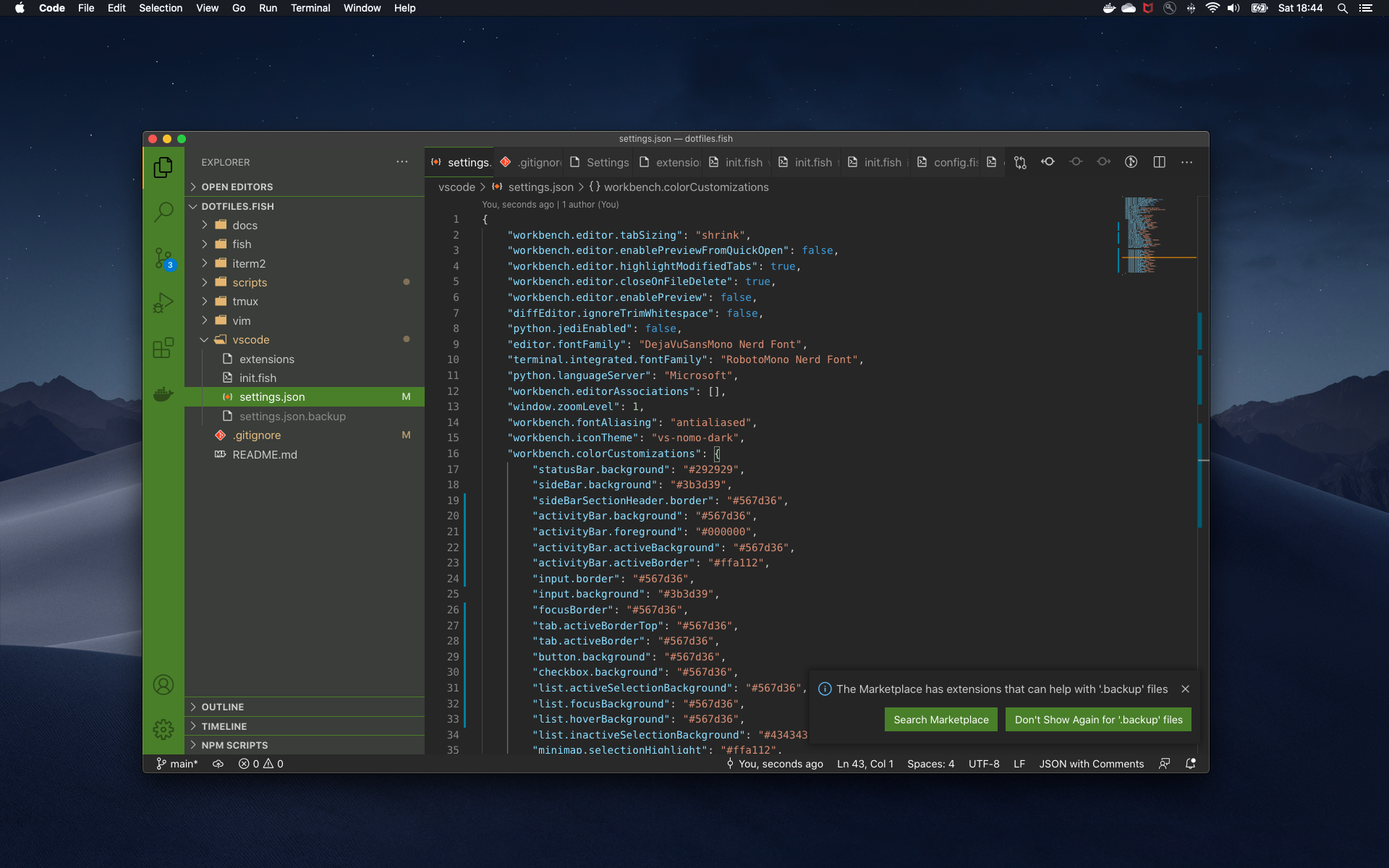The width and height of the screenshot is (1389, 868).
Task: Select the JSON with Comments language mode
Action: pos(1091,763)
